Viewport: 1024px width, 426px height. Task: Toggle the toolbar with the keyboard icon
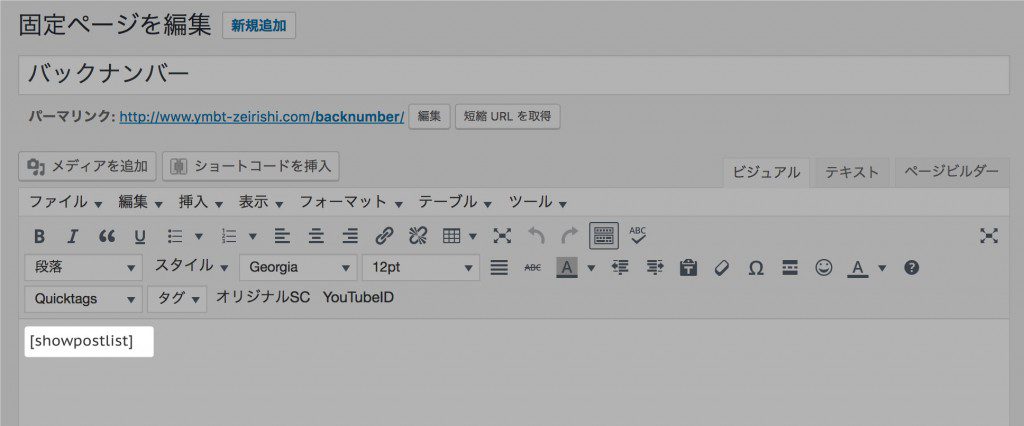604,236
